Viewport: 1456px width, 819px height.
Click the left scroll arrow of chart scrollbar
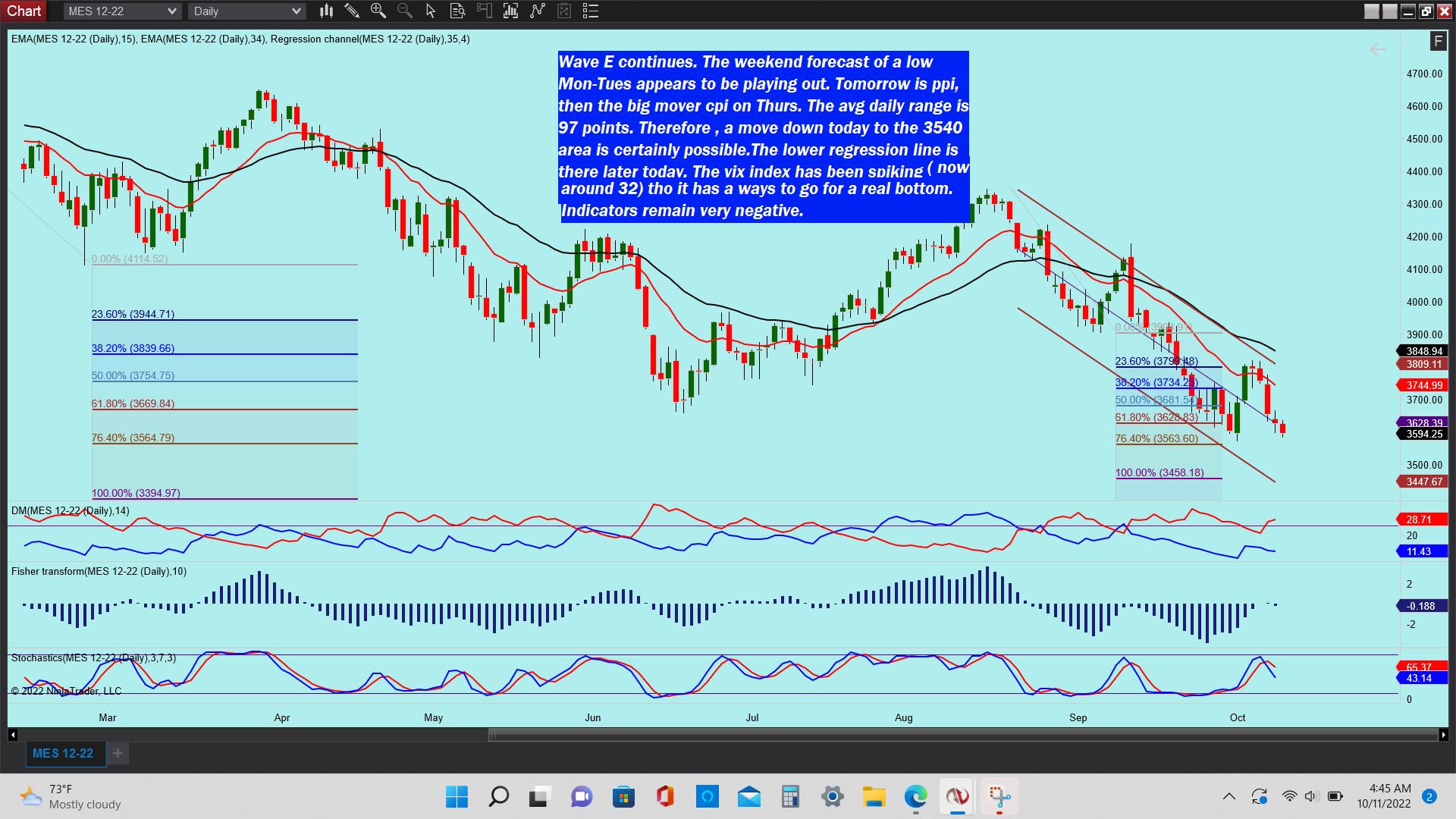tap(12, 735)
